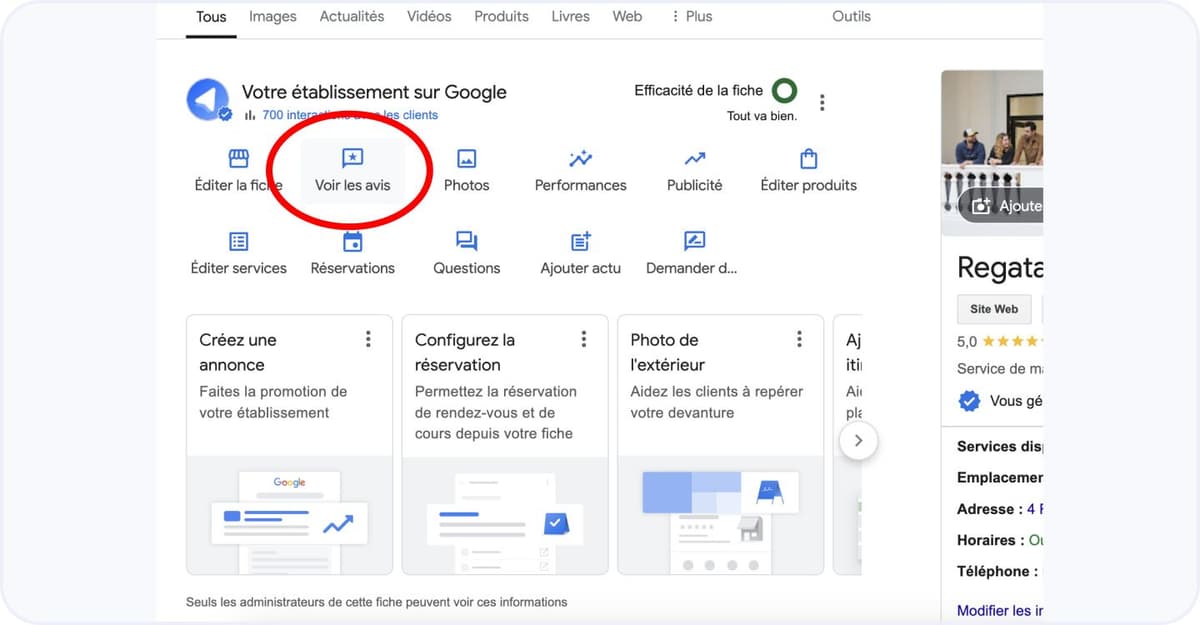The image size is (1200, 625).
Task: Open options menu on Créez une annonce card
Action: (x=368, y=339)
